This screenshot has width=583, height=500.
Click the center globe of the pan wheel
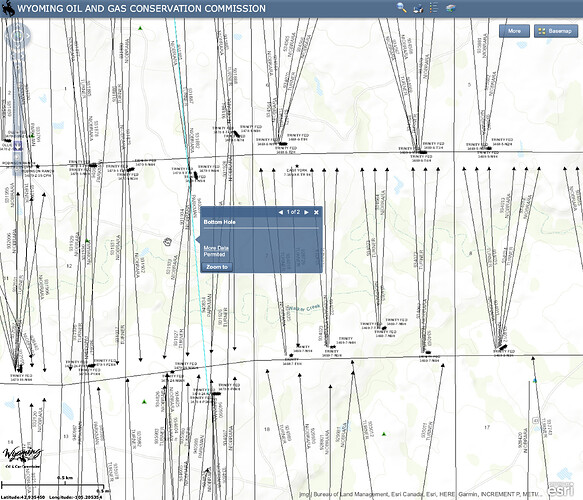[x=17, y=36]
